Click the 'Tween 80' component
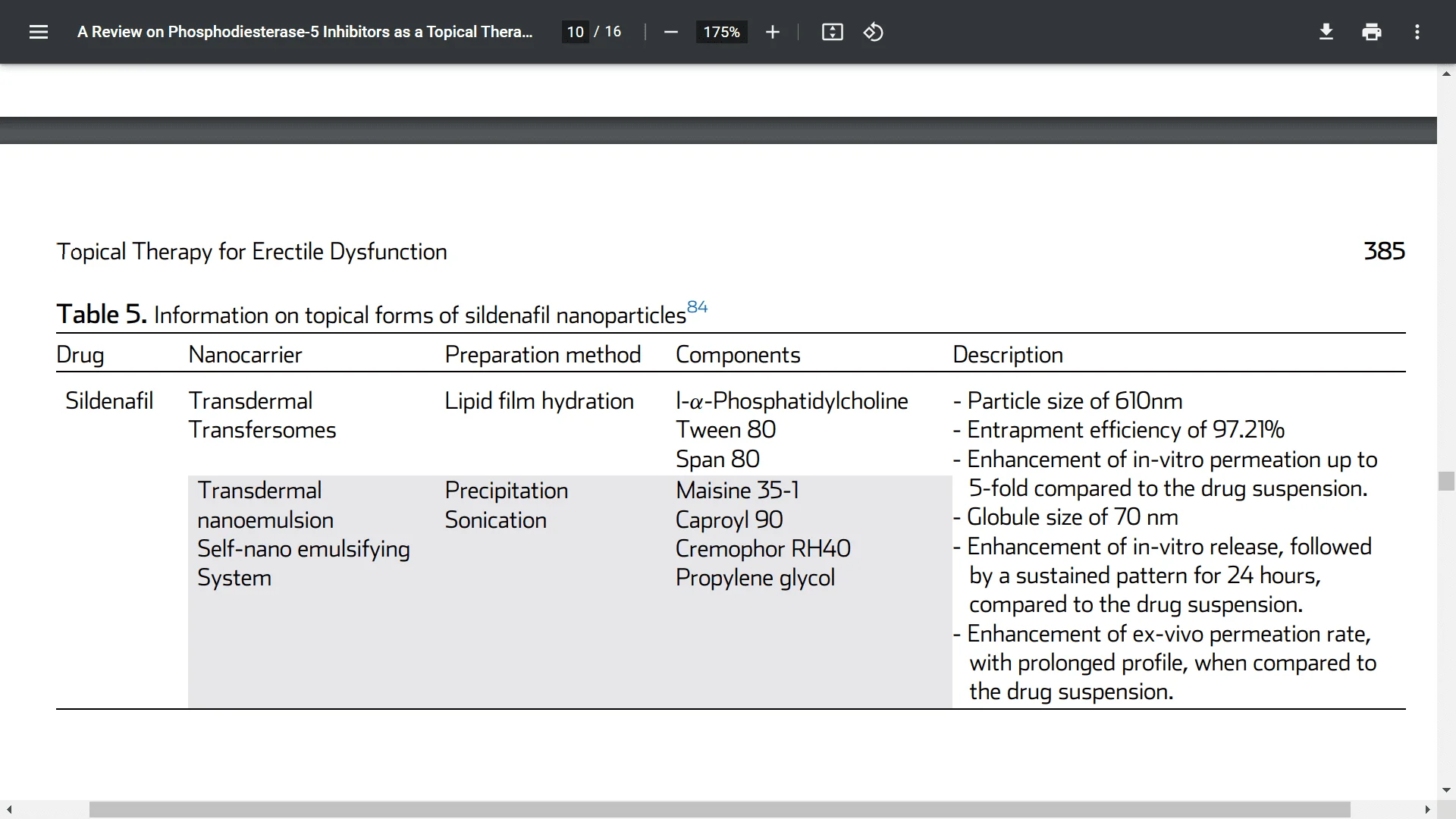Viewport: 1456px width, 819px height. point(726,429)
